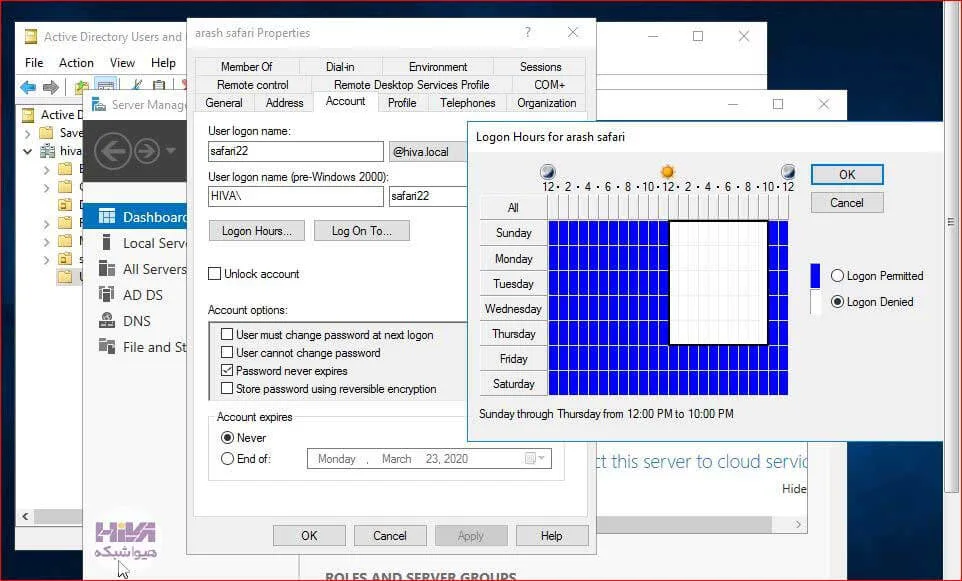Enable Store password using reversible encryption
This screenshot has height=581, width=962.
pos(227,388)
